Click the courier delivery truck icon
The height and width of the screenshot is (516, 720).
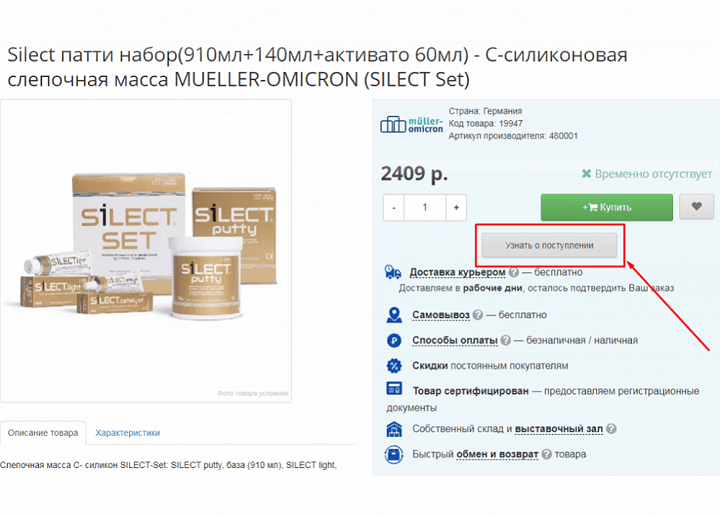[393, 272]
